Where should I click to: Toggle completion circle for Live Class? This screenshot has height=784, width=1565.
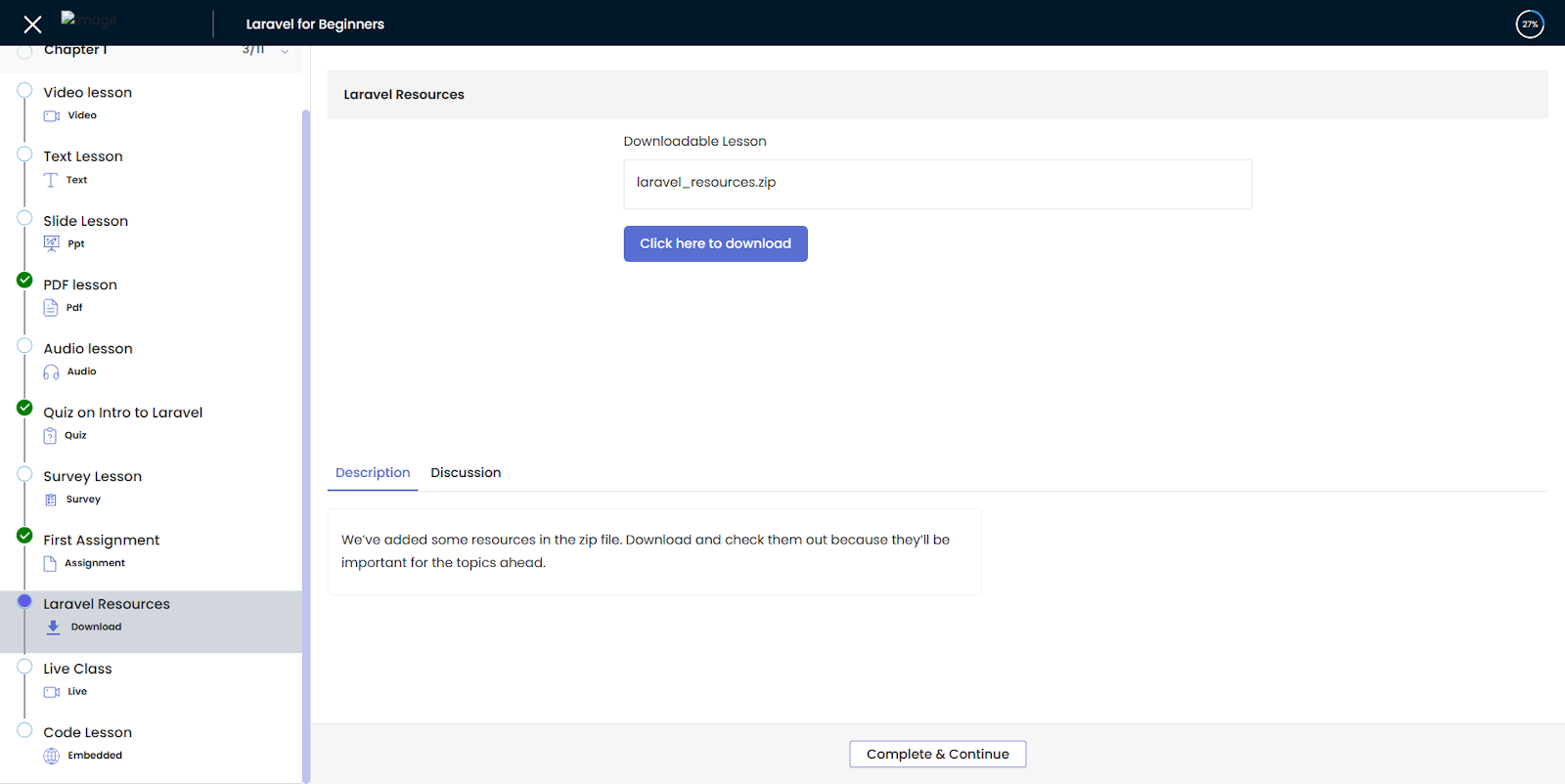pos(24,667)
